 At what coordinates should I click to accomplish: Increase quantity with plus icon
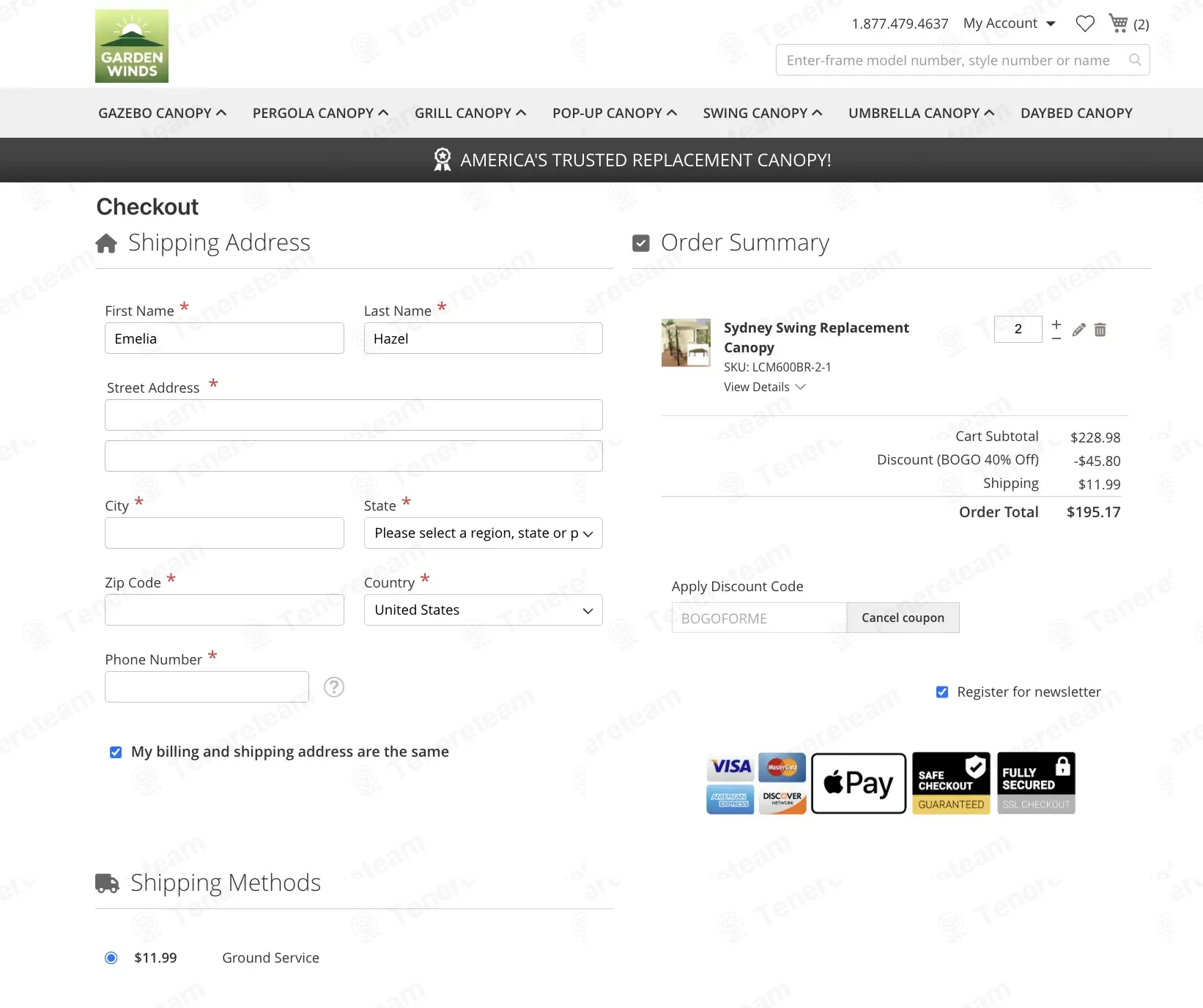pos(1056,324)
